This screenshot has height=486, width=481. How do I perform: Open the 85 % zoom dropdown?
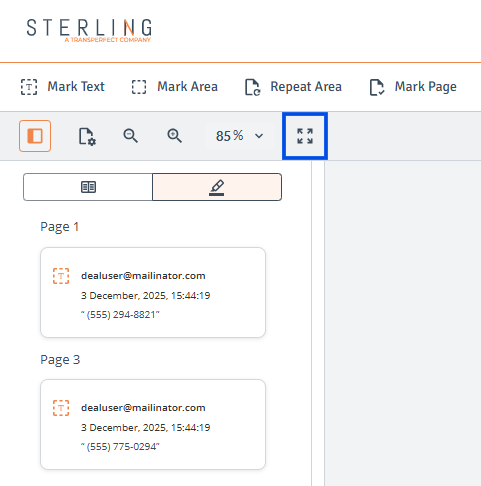239,136
